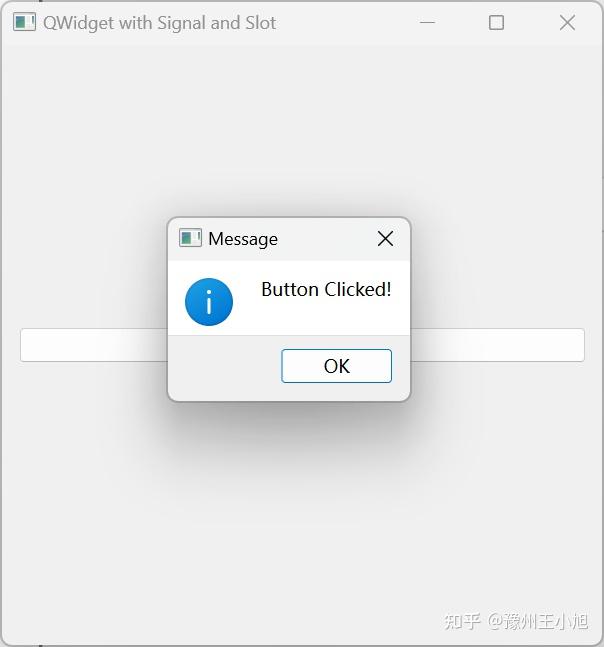Click the QWidget main window app icon
This screenshot has width=604, height=647.
(24, 22)
